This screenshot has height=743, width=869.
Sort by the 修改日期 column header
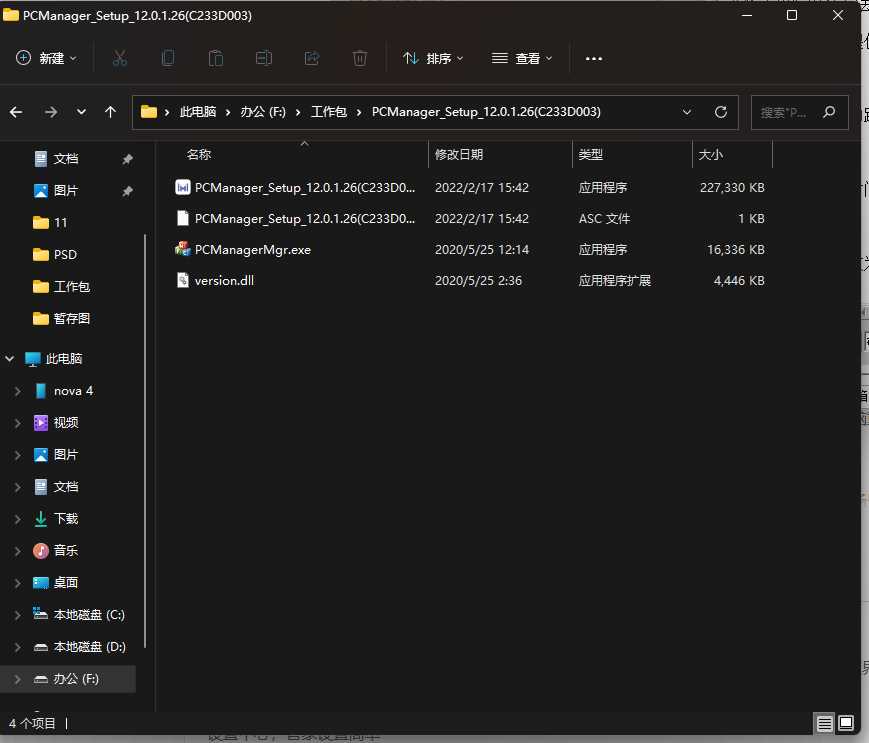(459, 155)
